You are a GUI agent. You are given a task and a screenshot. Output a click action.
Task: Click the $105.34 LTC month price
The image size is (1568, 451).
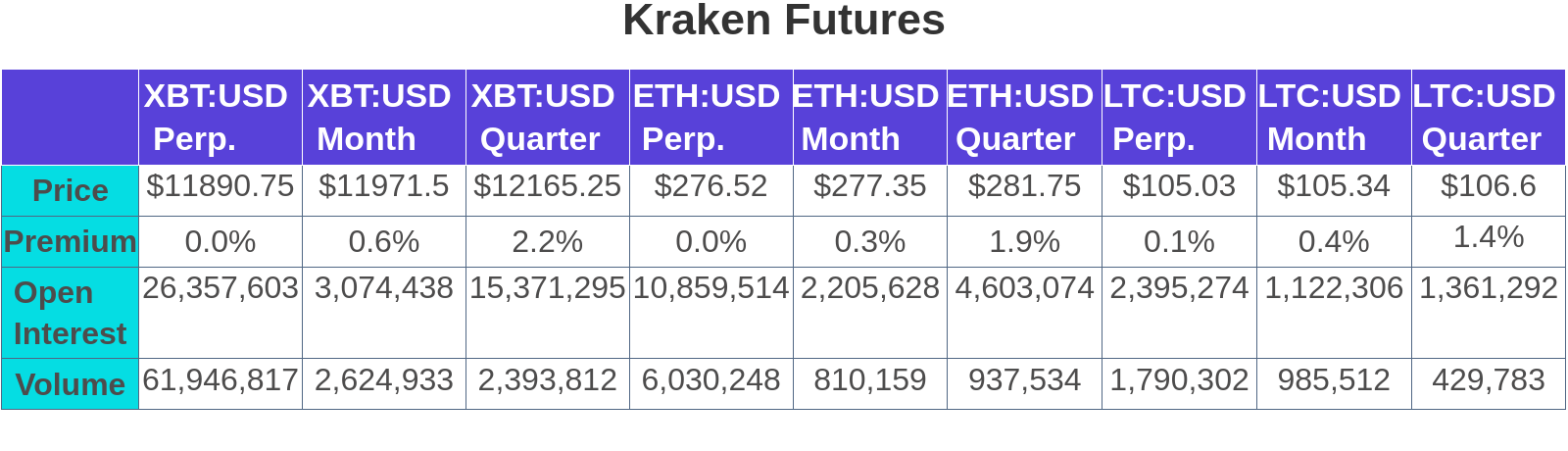coord(1333,186)
